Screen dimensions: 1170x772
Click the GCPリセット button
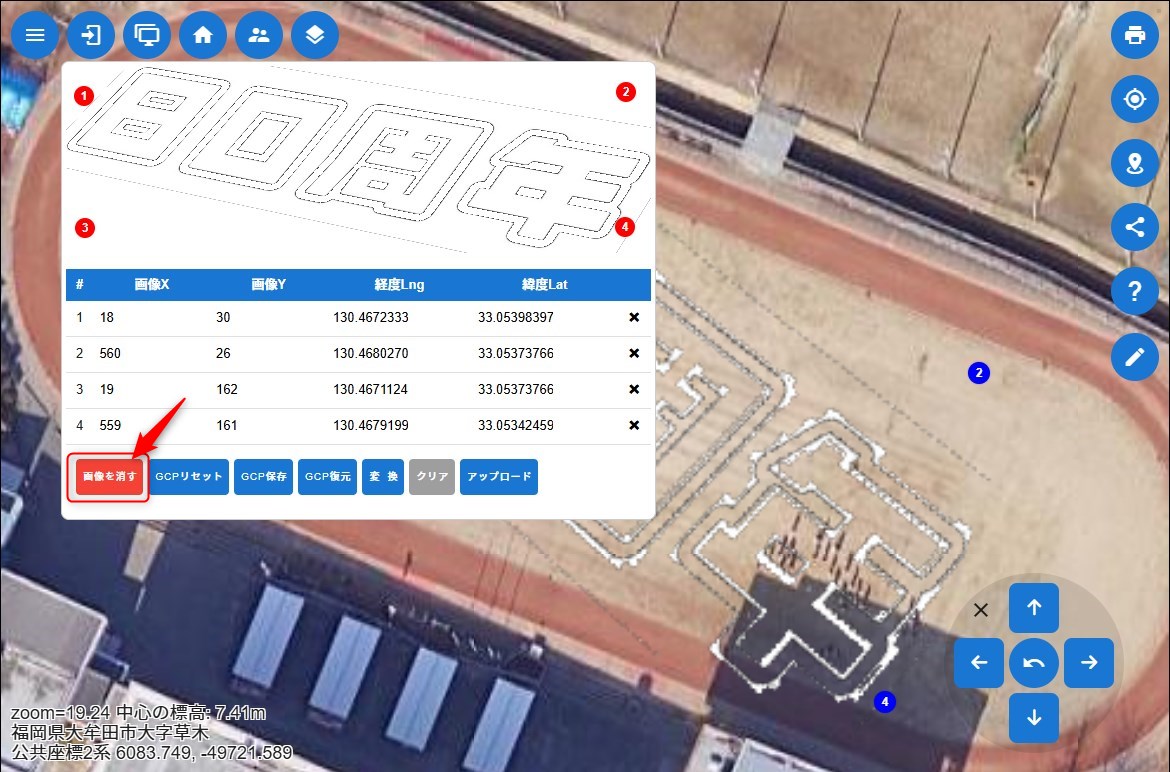click(x=189, y=477)
